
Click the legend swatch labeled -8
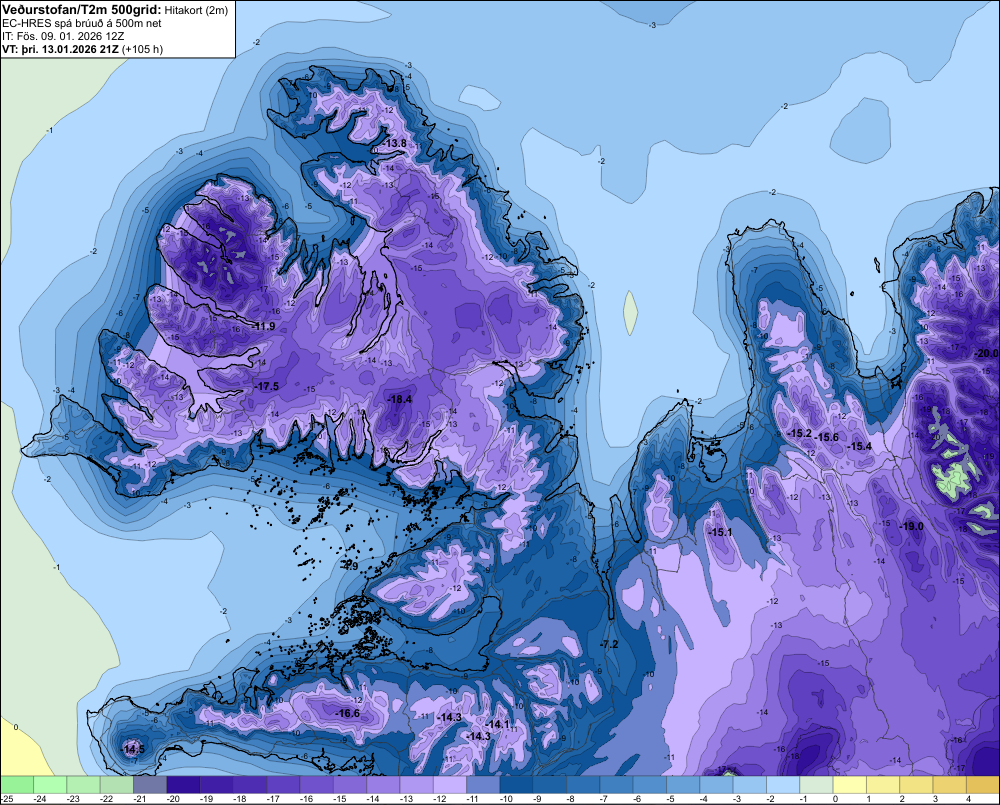583,785
